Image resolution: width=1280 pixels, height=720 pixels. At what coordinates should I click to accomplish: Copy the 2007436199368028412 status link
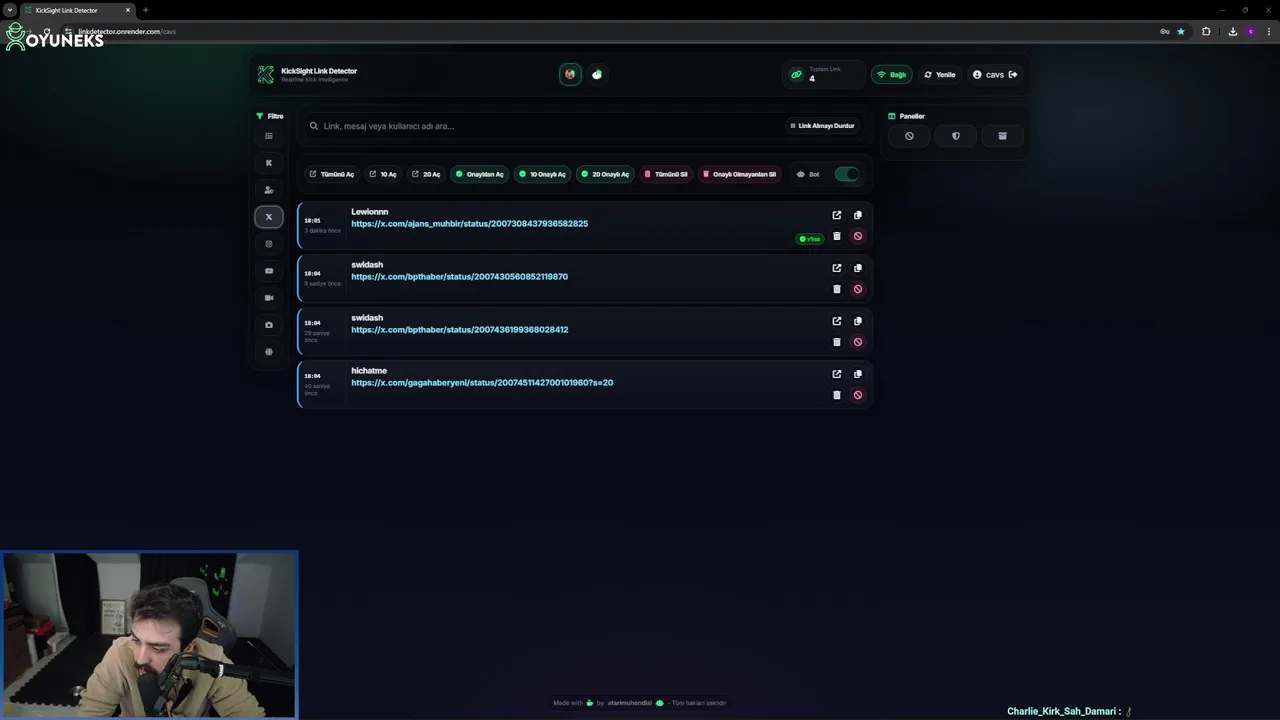tap(857, 321)
